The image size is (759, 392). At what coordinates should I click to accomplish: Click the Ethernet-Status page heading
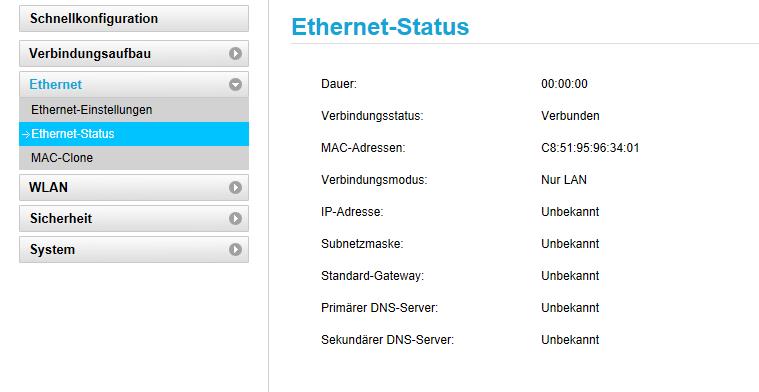click(x=380, y=27)
